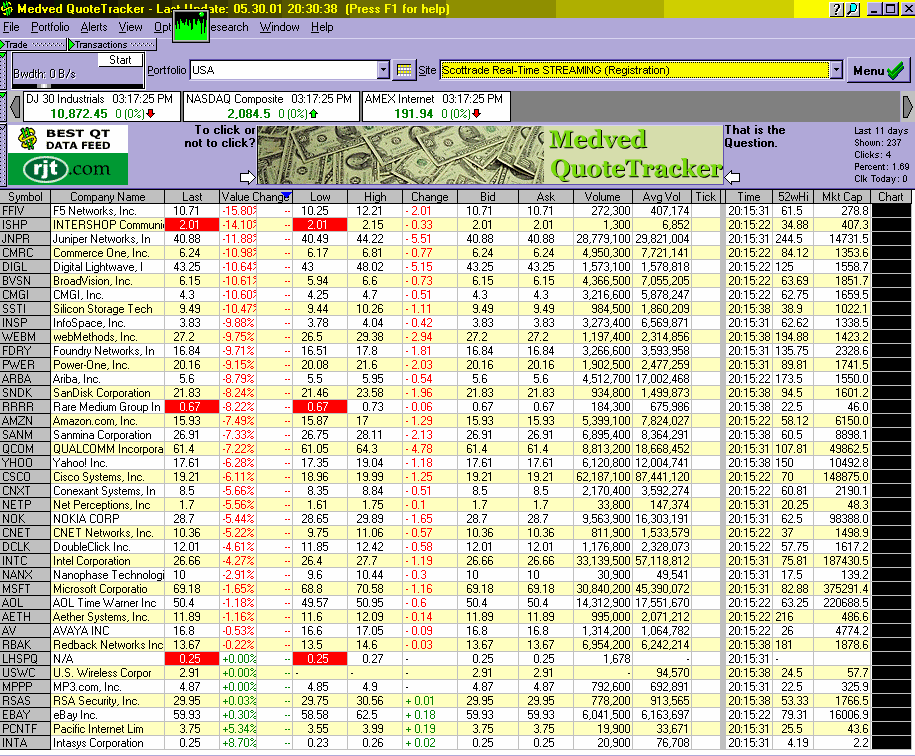The image size is (915, 756).
Task: Click the help question mark icon in title bar
Action: pyautogui.click(x=837, y=9)
